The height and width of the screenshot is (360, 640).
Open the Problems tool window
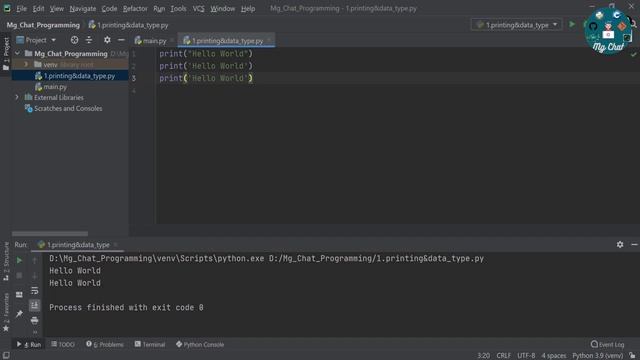tap(105, 344)
